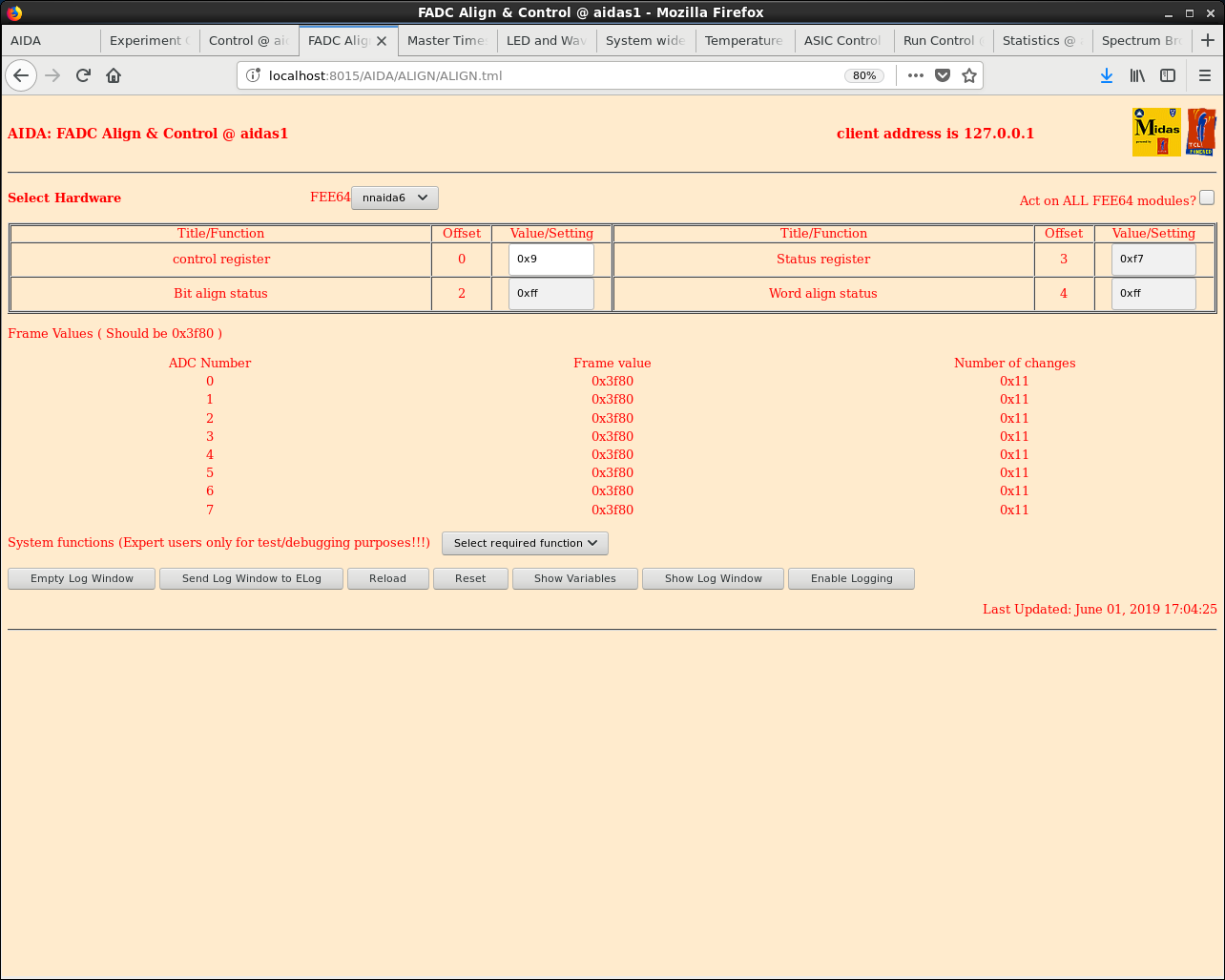Image resolution: width=1225 pixels, height=980 pixels.
Task: Click the Midas logo image
Action: (1156, 133)
